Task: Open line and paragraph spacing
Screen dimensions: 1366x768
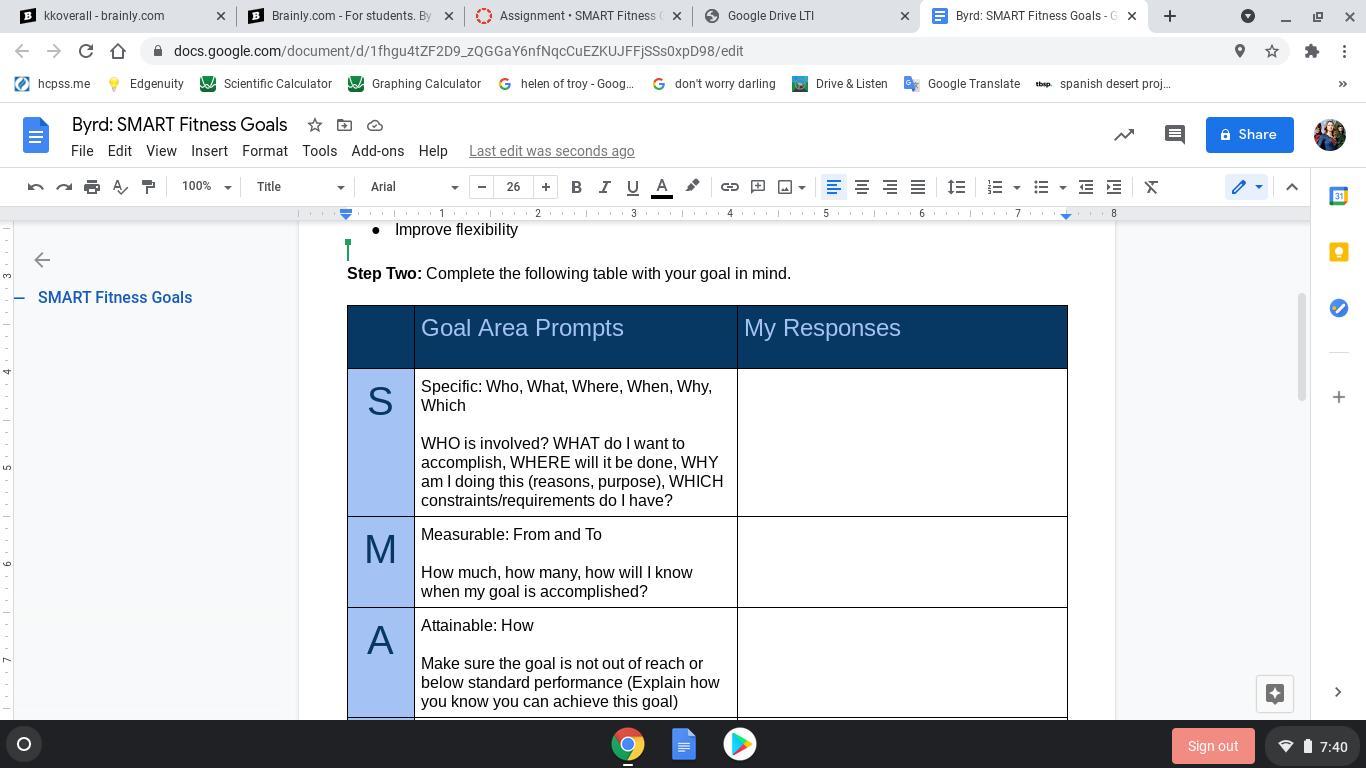Action: 956,187
